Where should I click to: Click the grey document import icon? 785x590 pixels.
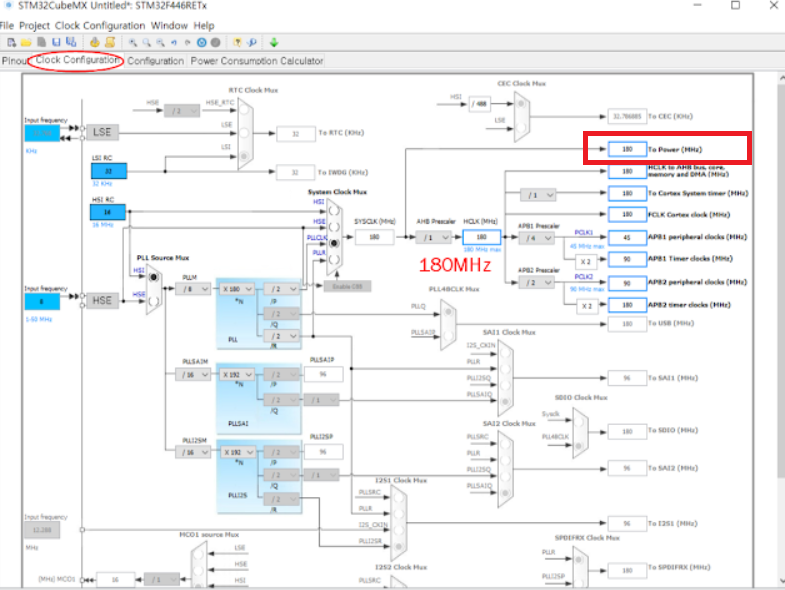pyautogui.click(x=42, y=43)
